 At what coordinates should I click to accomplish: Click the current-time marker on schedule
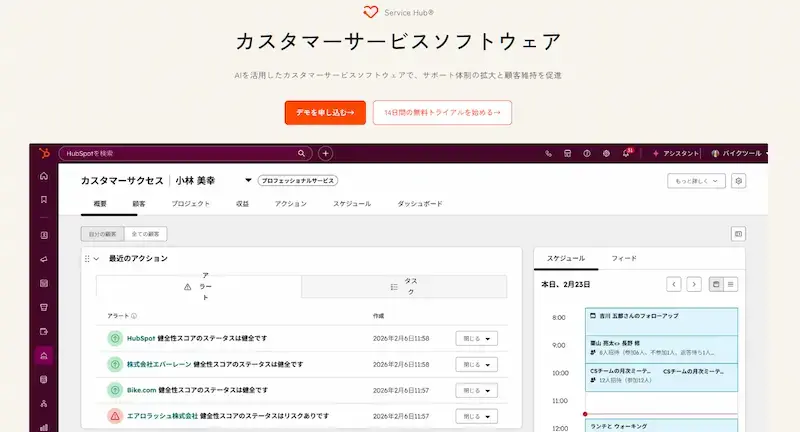(585, 414)
